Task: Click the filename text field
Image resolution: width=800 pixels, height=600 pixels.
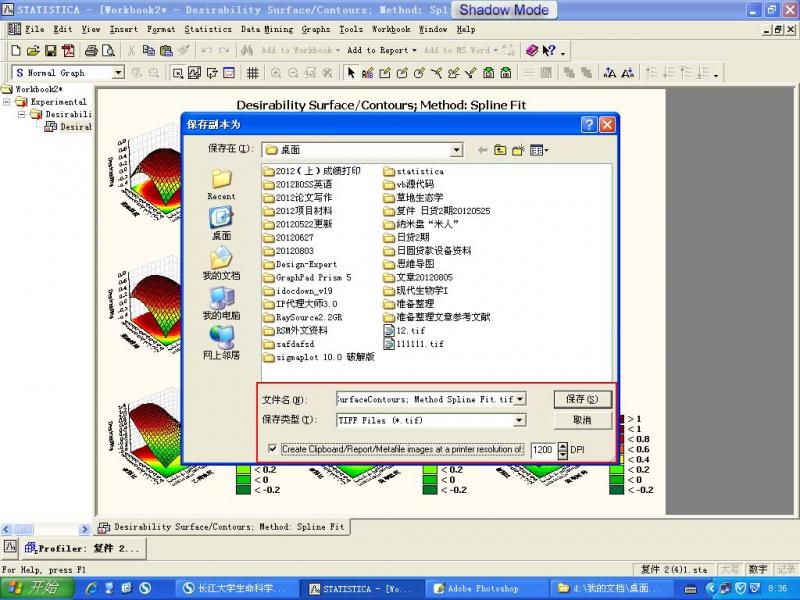Action: (425, 399)
